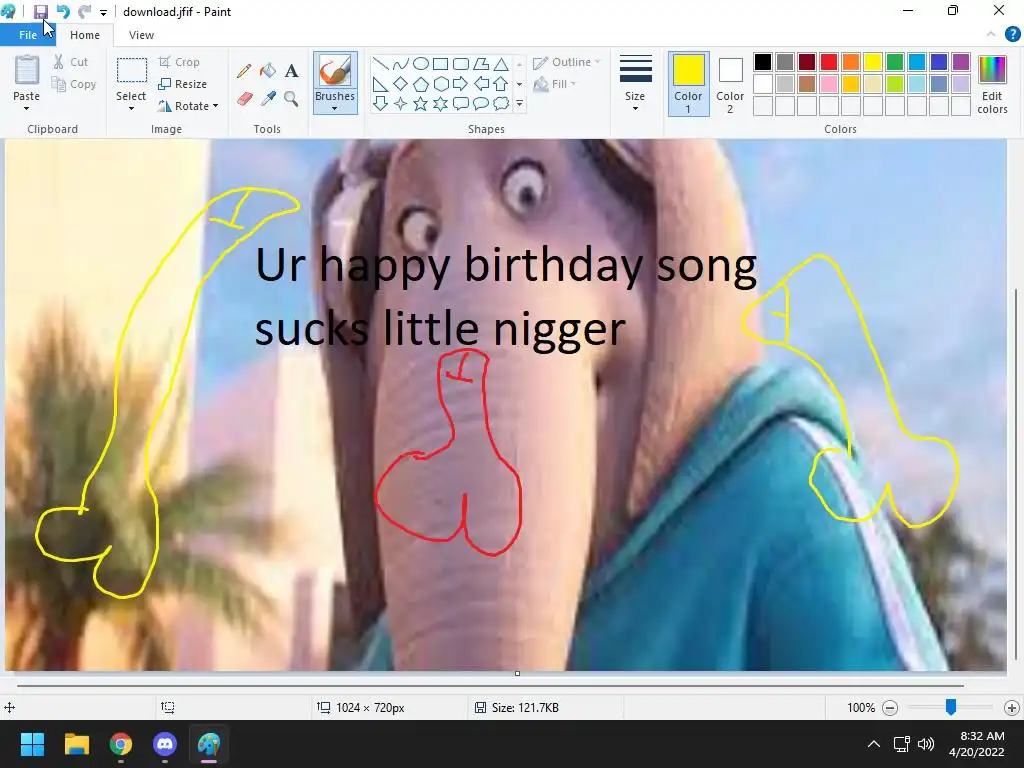Click the Copy button
This screenshot has width=1024, height=768.
74,84
